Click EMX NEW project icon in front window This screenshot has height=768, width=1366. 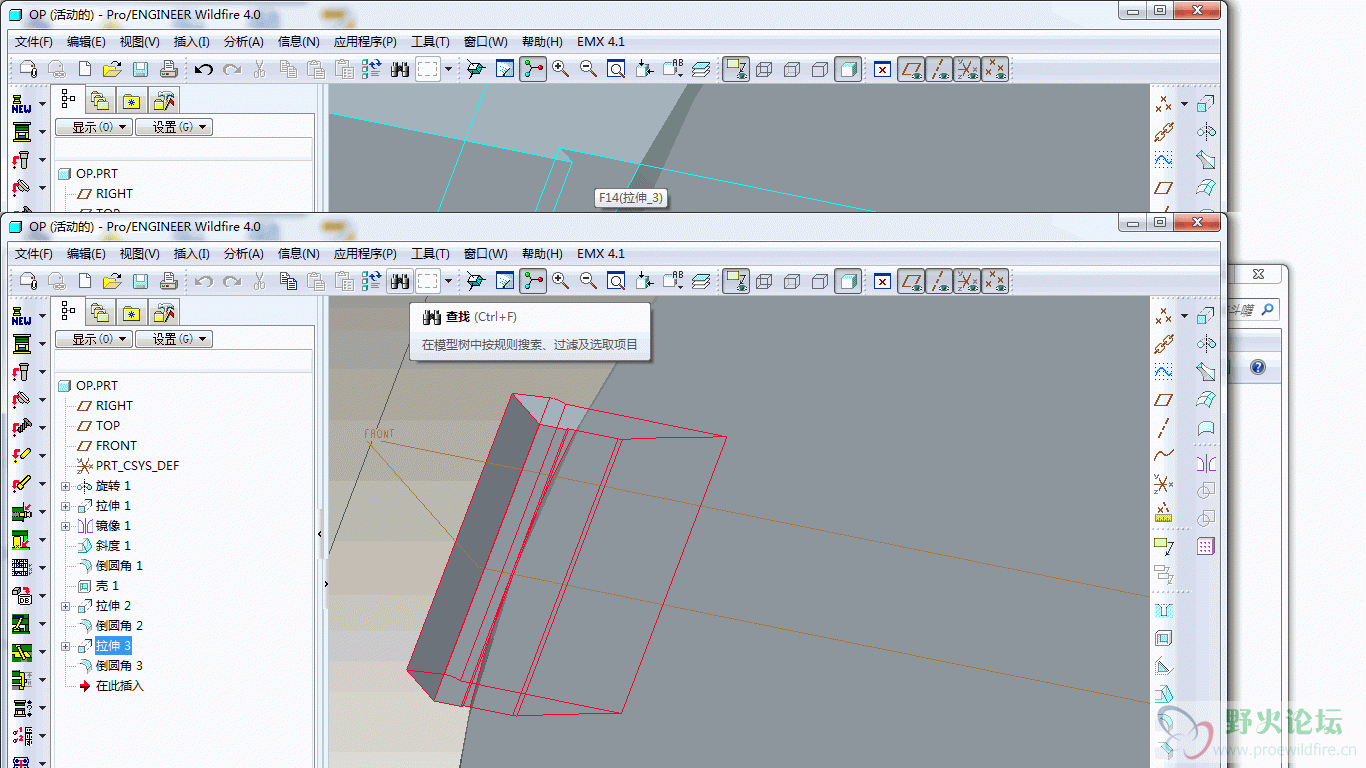click(x=21, y=317)
